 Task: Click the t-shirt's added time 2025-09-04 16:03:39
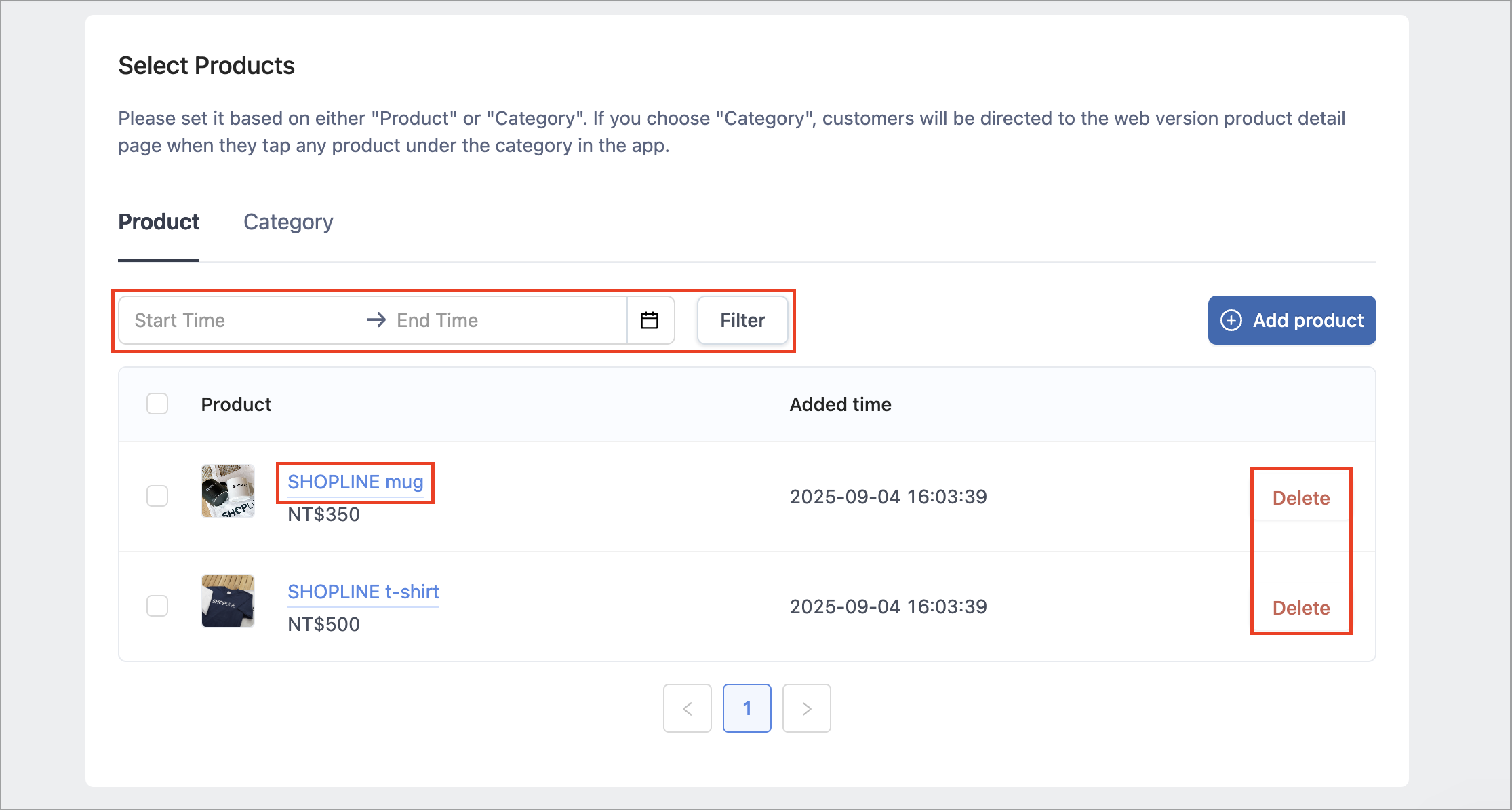[888, 606]
